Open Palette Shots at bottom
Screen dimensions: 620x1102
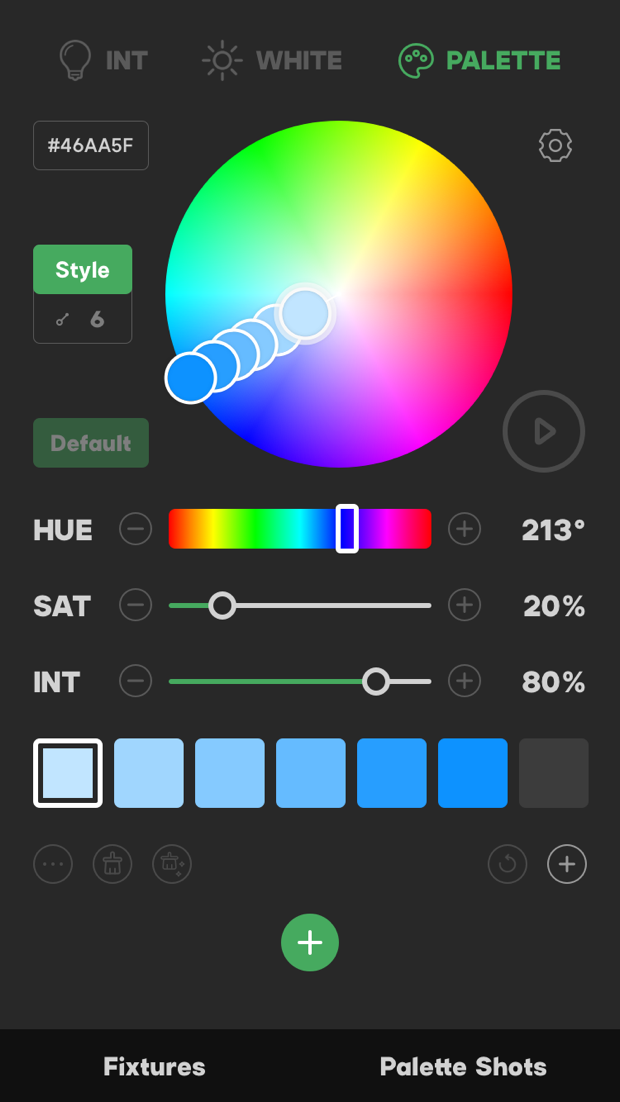(x=463, y=1066)
